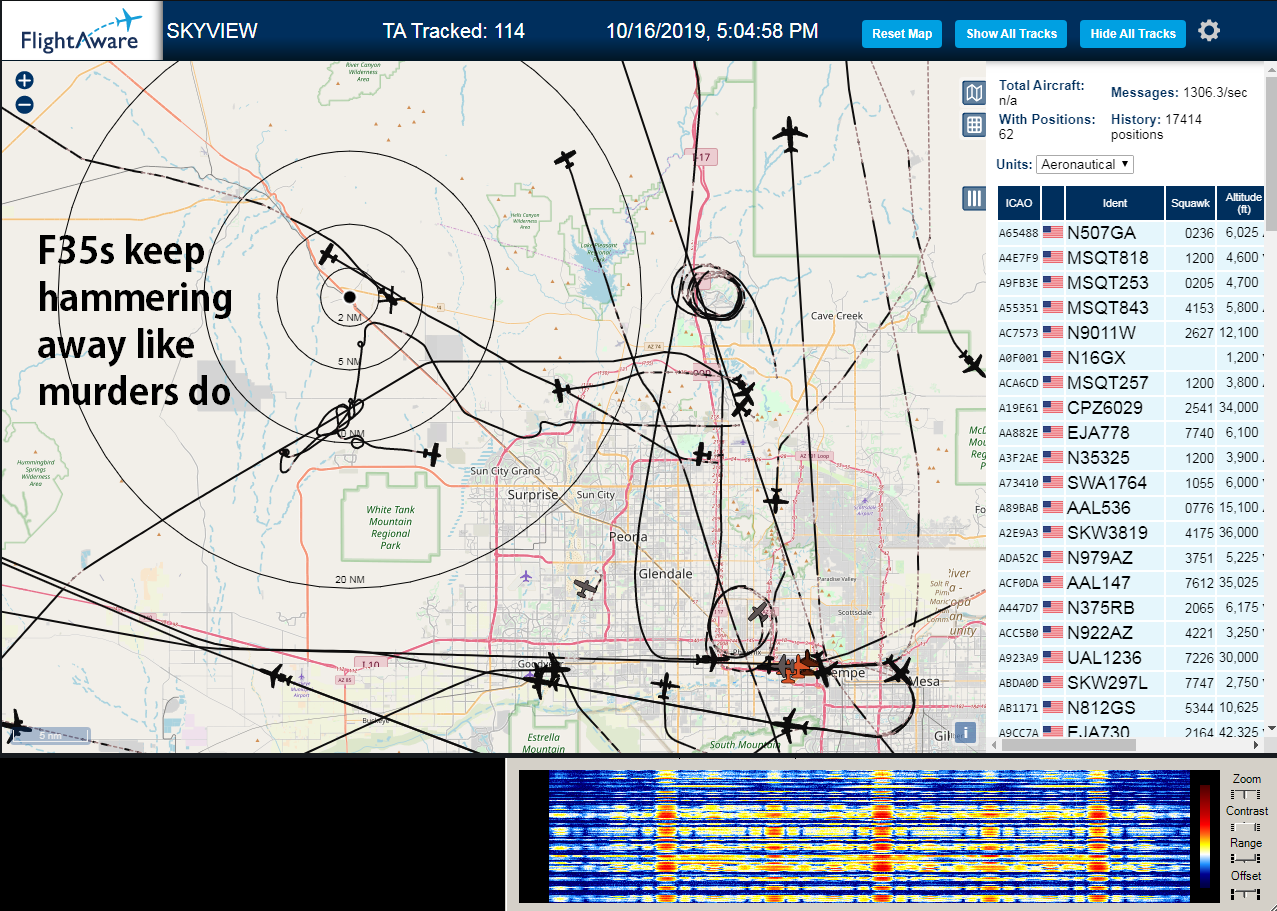The image size is (1277, 911).
Task: Select the N9011W aircraft row
Action: pos(1131,332)
